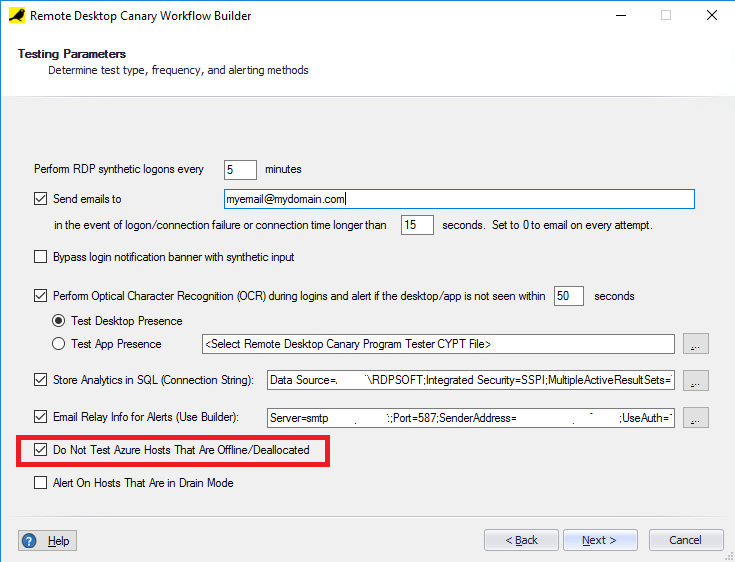Select Test Desktop Presence radio button
The width and height of the screenshot is (735, 562).
click(x=59, y=321)
